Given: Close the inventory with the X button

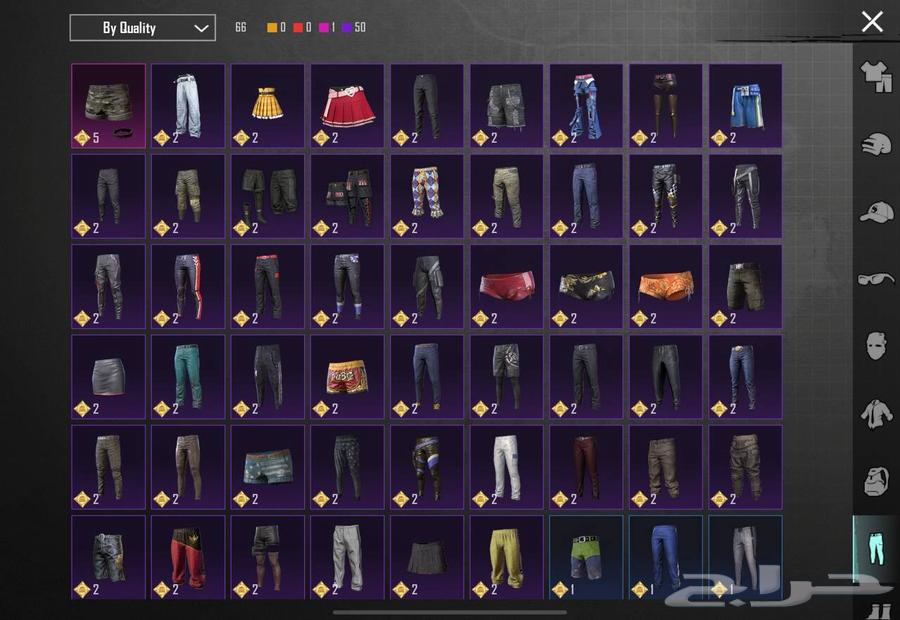Looking at the screenshot, I should click(872, 21).
